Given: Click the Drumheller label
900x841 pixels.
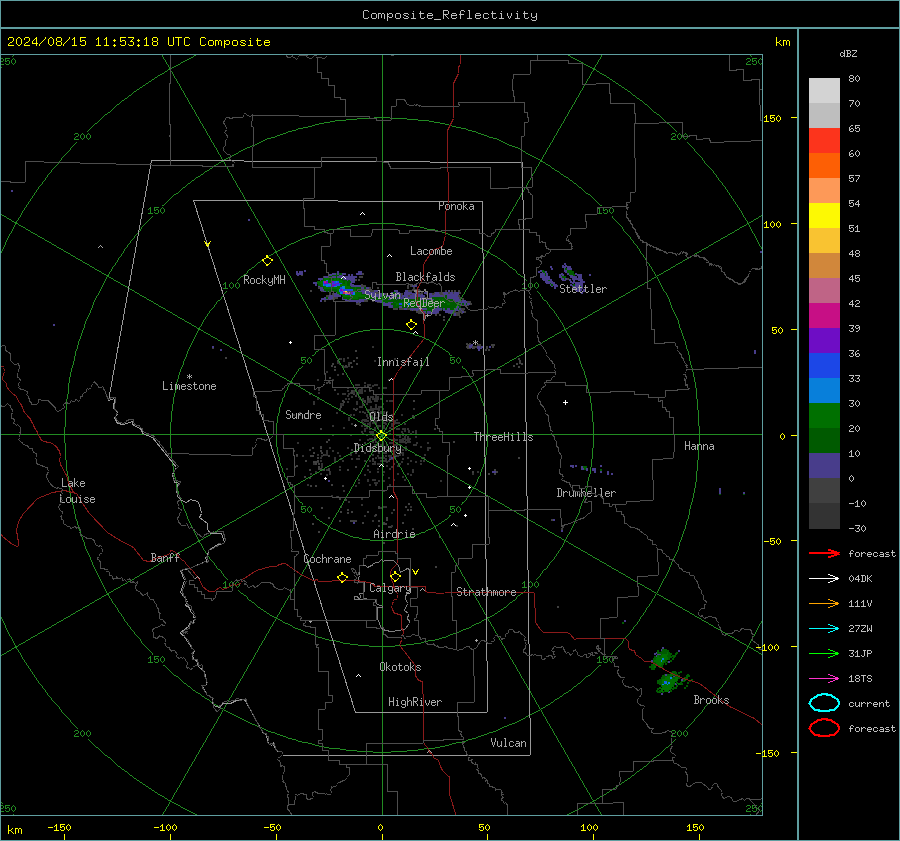Looking at the screenshot, I should pos(586,493).
